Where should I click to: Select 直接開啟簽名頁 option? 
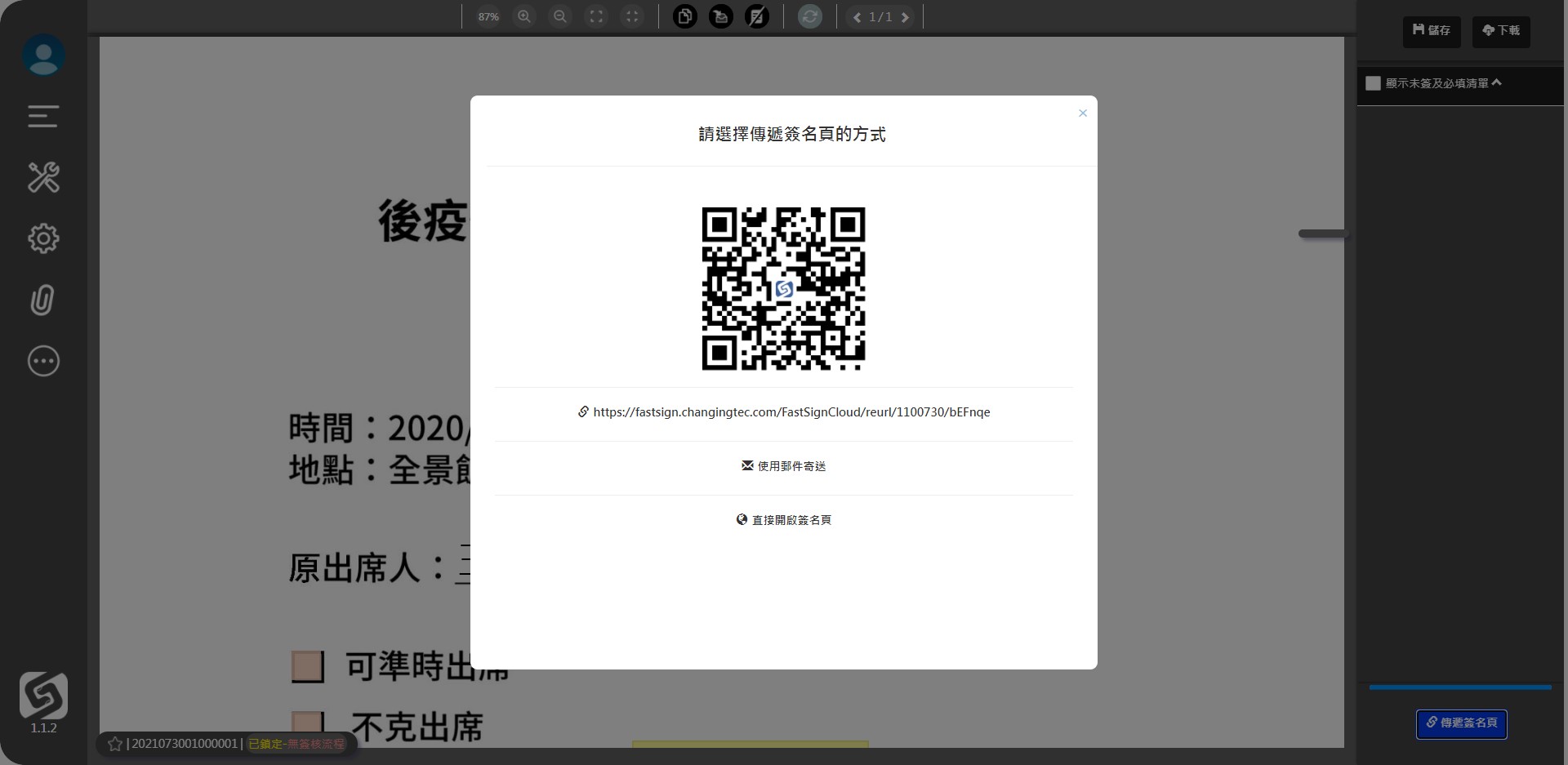(783, 520)
